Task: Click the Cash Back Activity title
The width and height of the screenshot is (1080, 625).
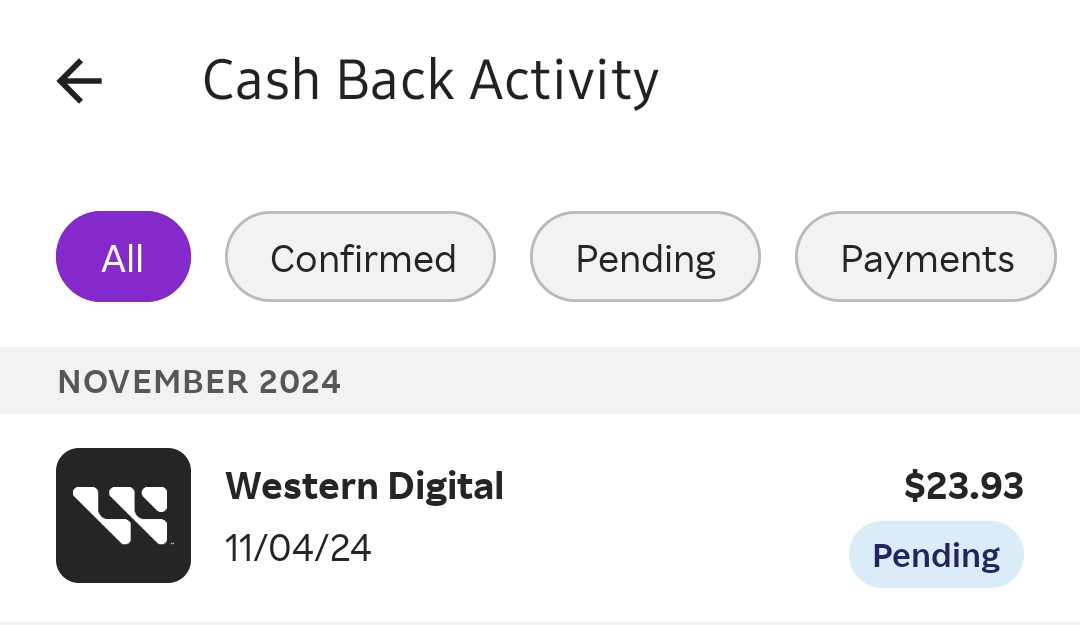Action: pyautogui.click(x=431, y=81)
